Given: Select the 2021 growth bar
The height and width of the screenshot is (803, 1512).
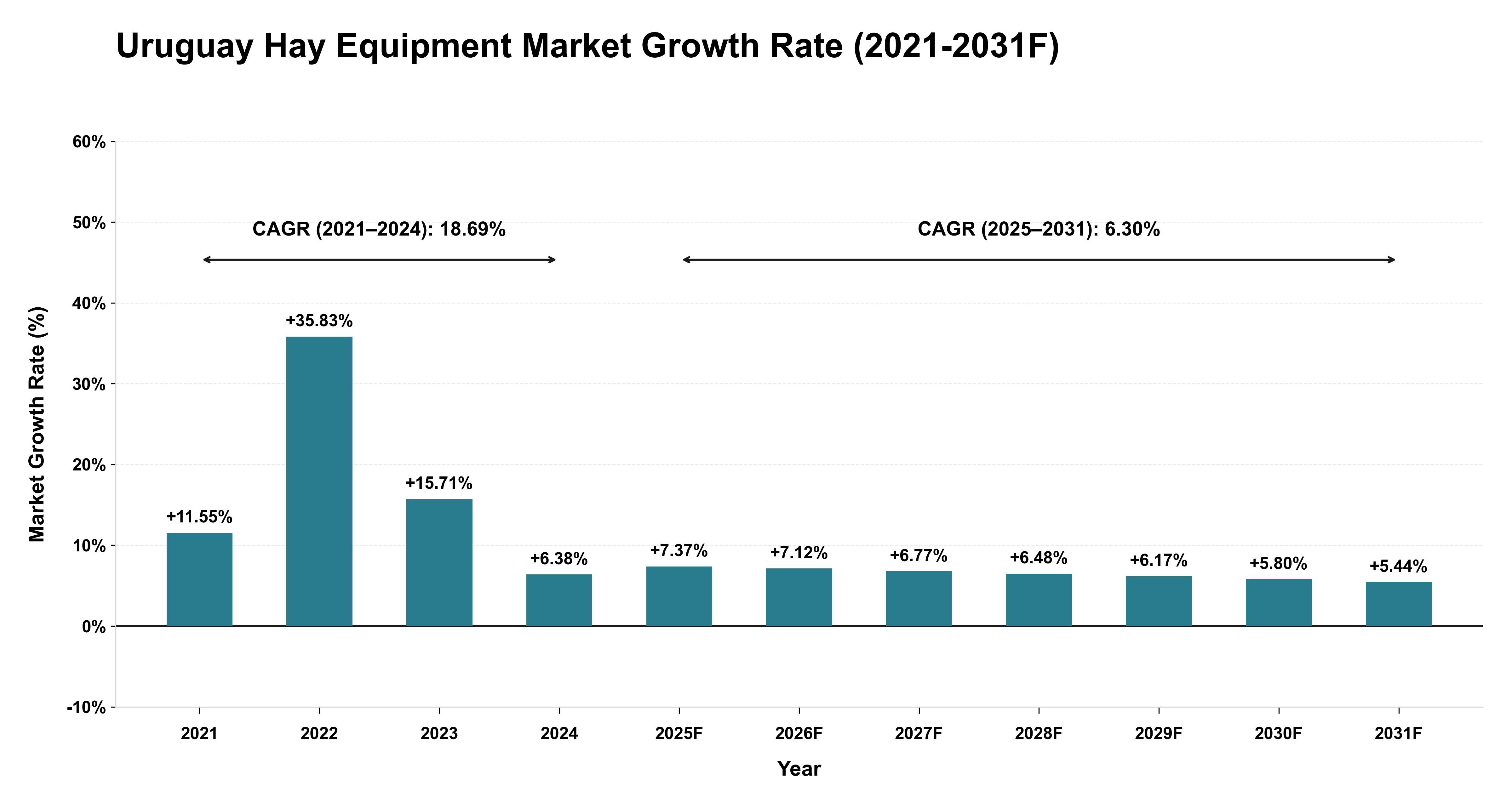Looking at the screenshot, I should coord(200,579).
